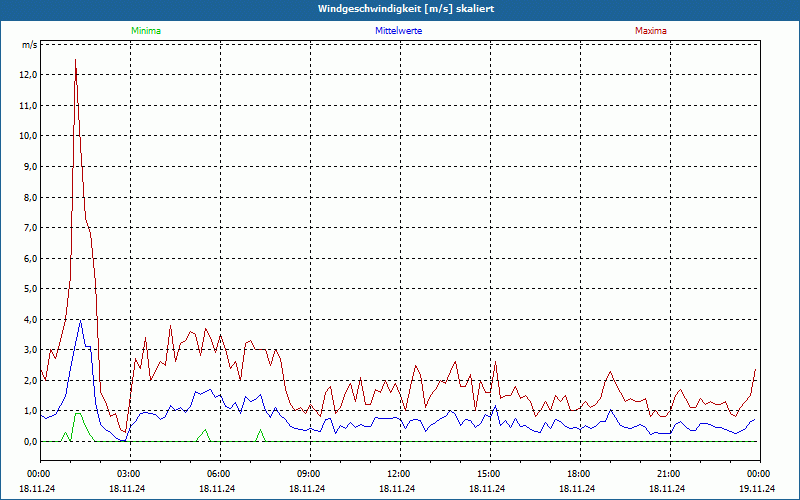Click the 18:00 time axis label
This screenshot has height=500, width=800.
click(x=579, y=474)
